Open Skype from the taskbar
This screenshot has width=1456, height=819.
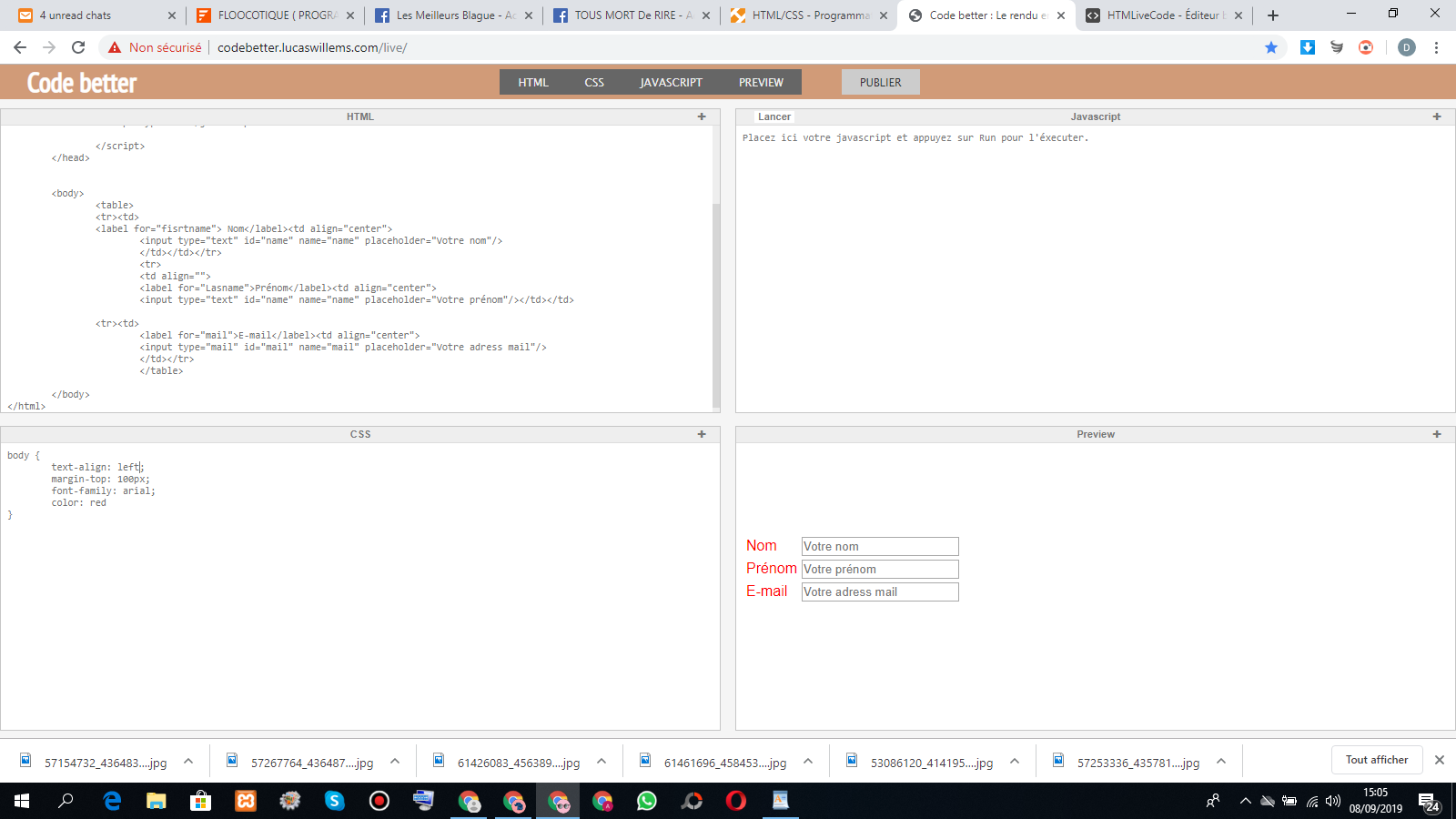(x=335, y=801)
